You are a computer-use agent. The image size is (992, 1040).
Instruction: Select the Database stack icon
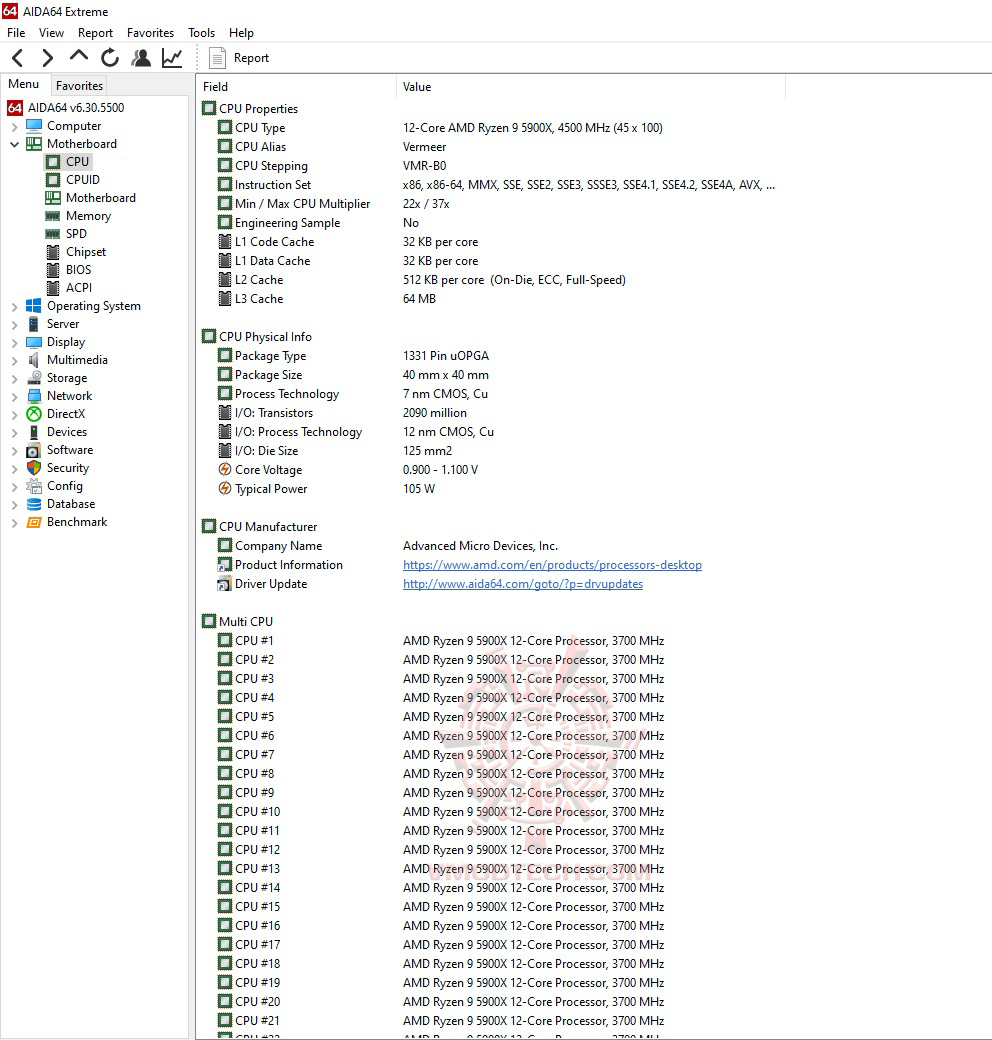[x=34, y=504]
